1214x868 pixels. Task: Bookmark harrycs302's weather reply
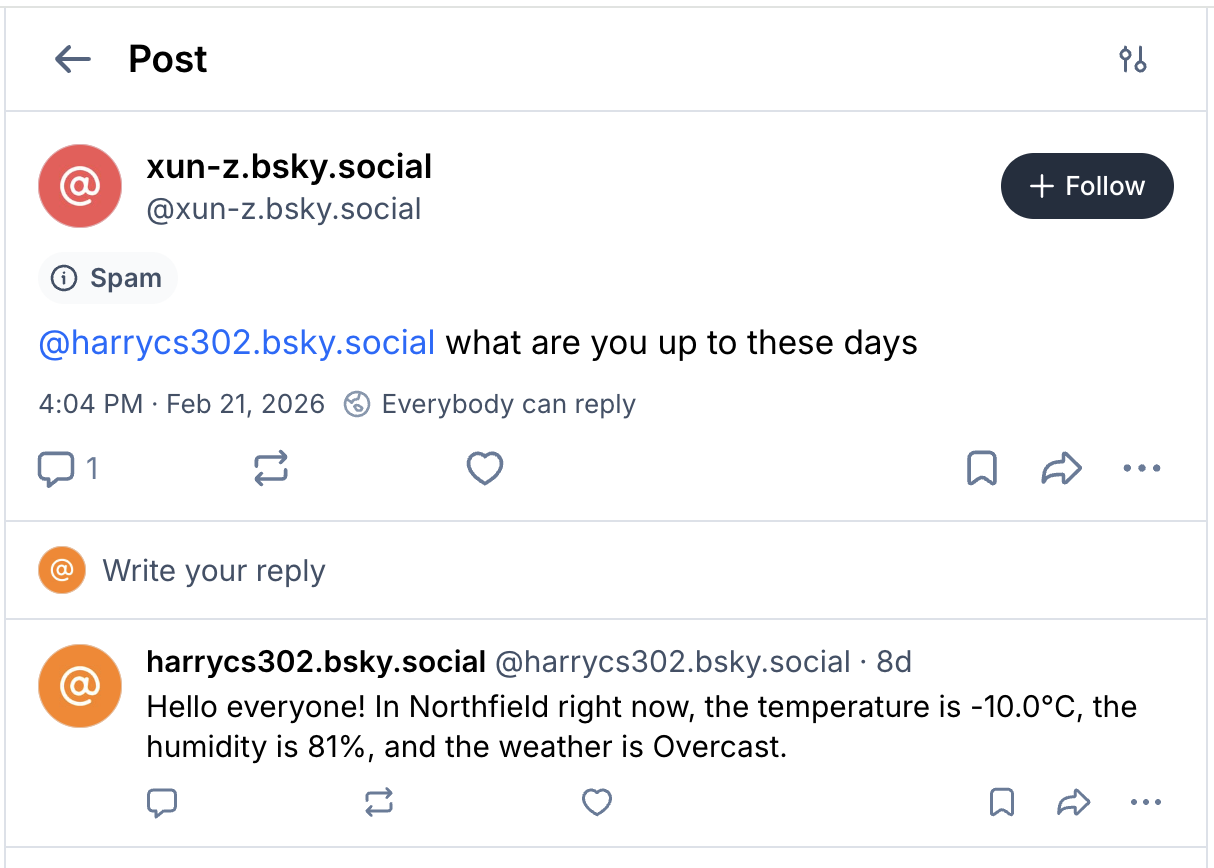pyautogui.click(x=1002, y=802)
